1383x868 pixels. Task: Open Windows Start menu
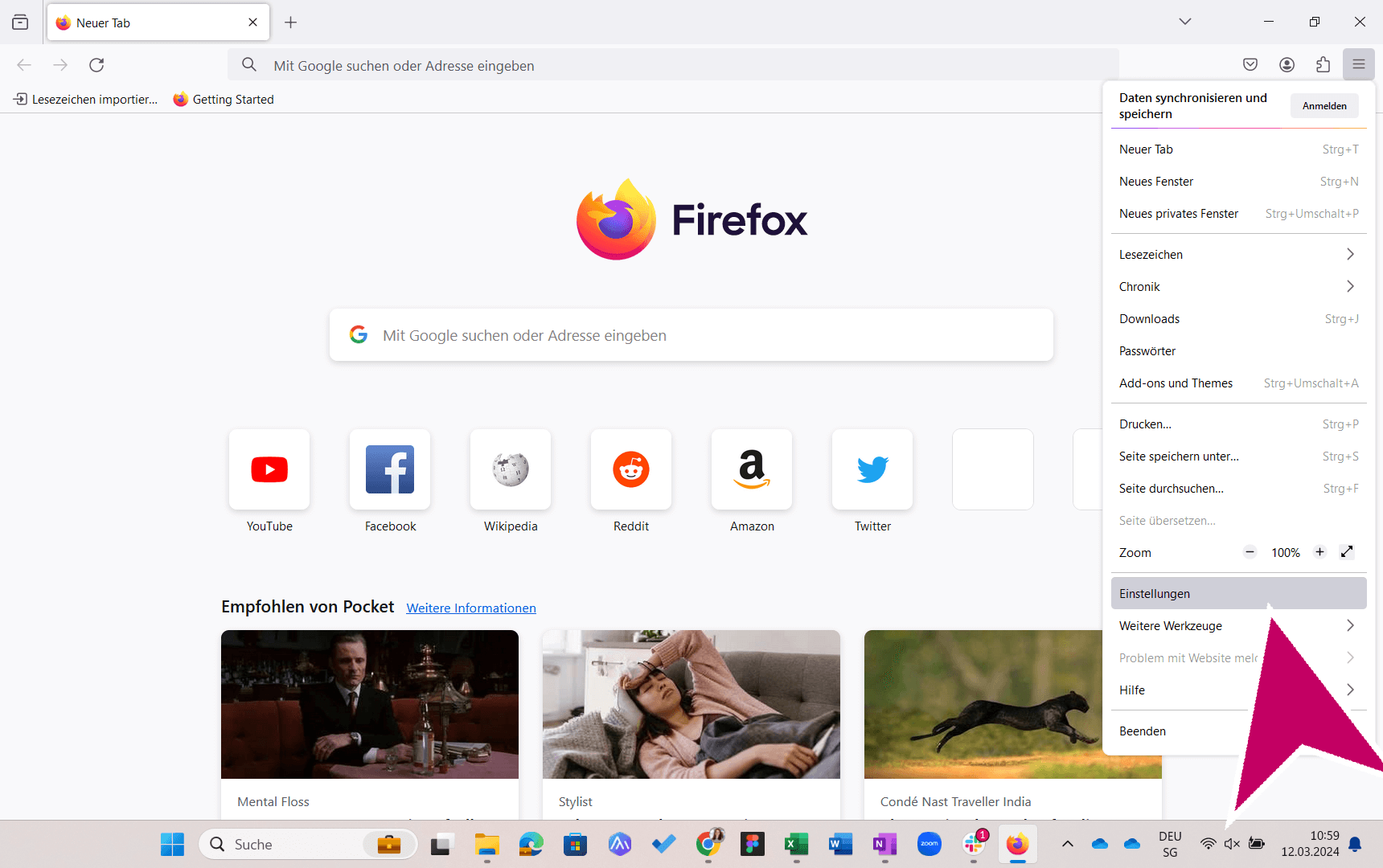[172, 844]
